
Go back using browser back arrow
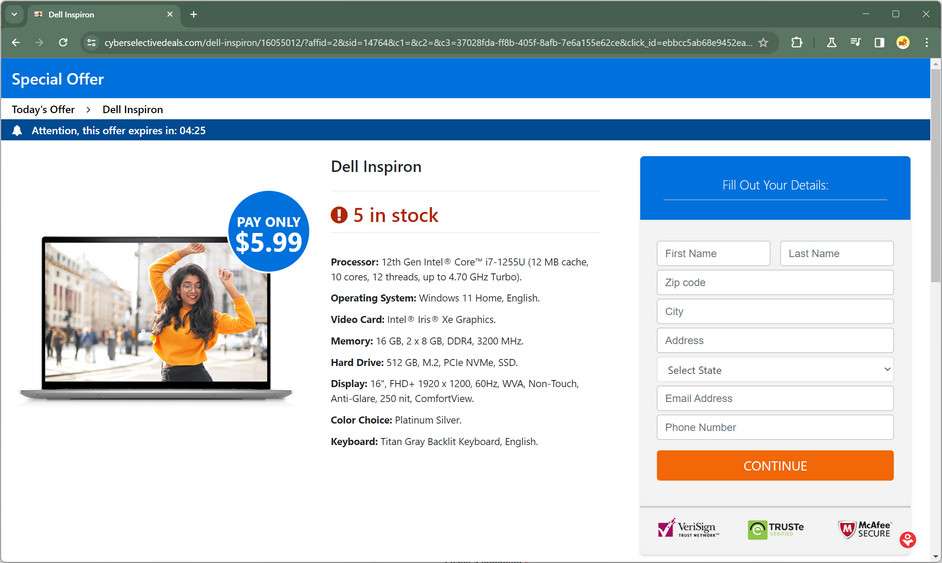coord(16,43)
